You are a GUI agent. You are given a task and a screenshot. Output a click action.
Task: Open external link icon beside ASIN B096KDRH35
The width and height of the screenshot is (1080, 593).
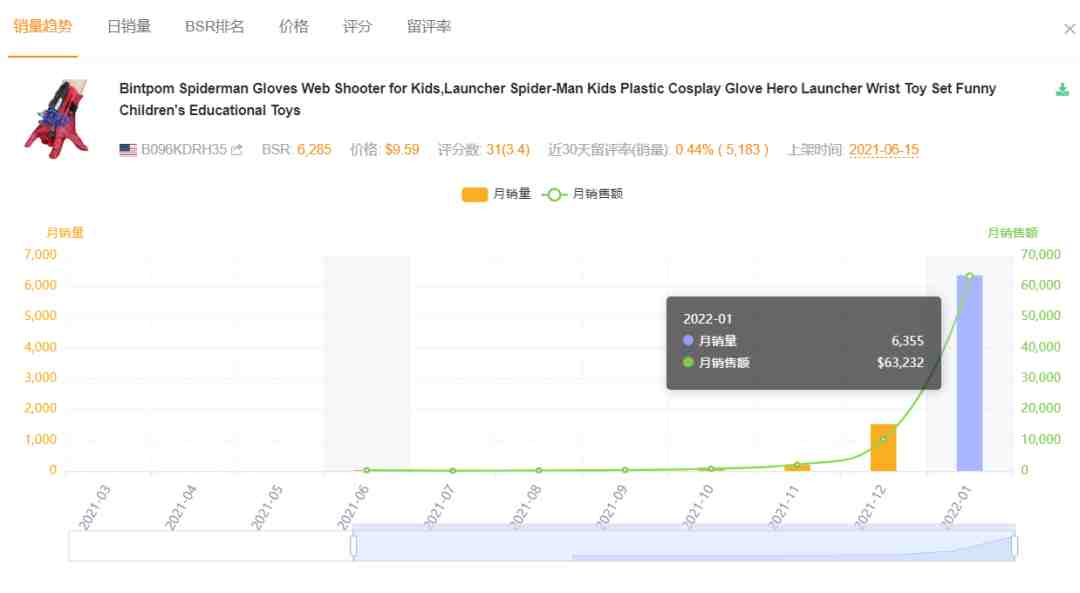point(237,149)
